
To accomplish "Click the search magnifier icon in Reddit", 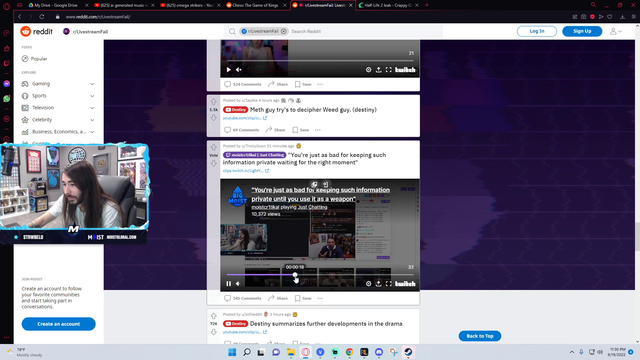I will 232,31.
